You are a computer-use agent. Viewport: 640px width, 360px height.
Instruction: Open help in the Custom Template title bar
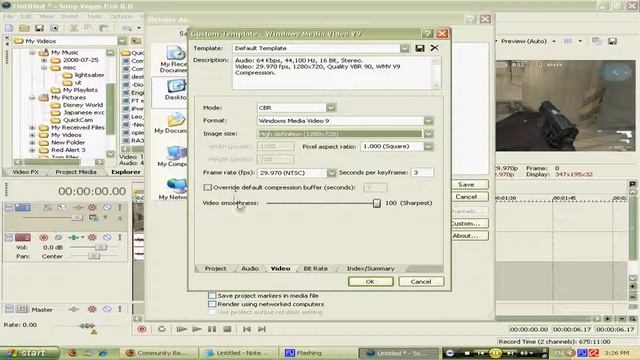pyautogui.click(x=427, y=33)
